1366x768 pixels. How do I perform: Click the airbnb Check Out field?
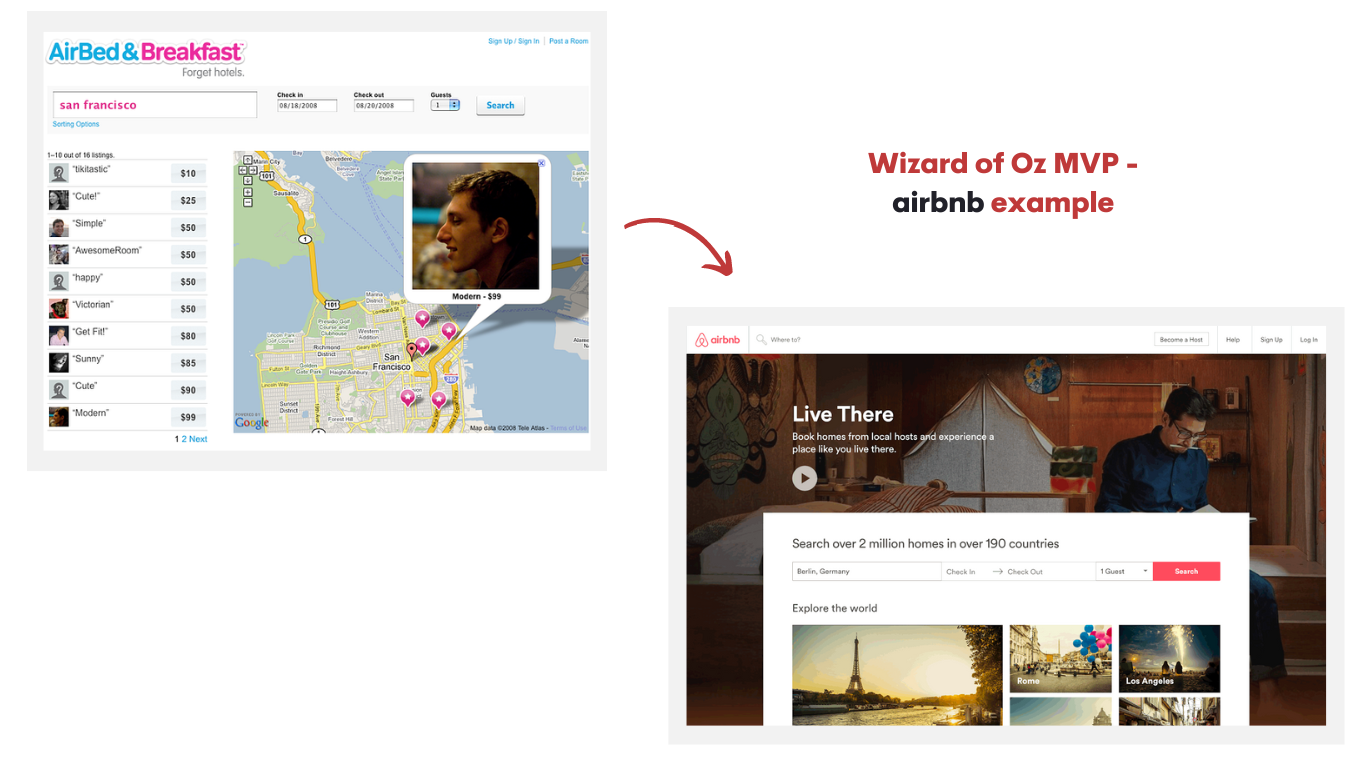[1025, 572]
